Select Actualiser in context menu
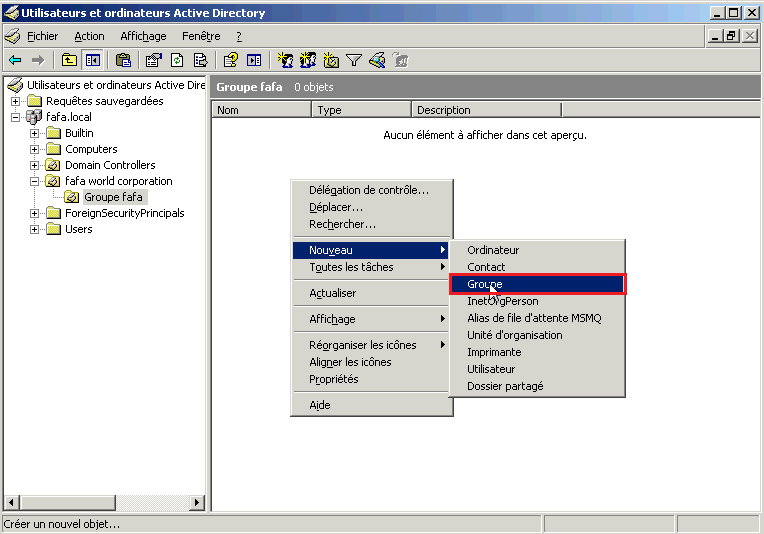Image resolution: width=764 pixels, height=534 pixels. pyautogui.click(x=371, y=293)
